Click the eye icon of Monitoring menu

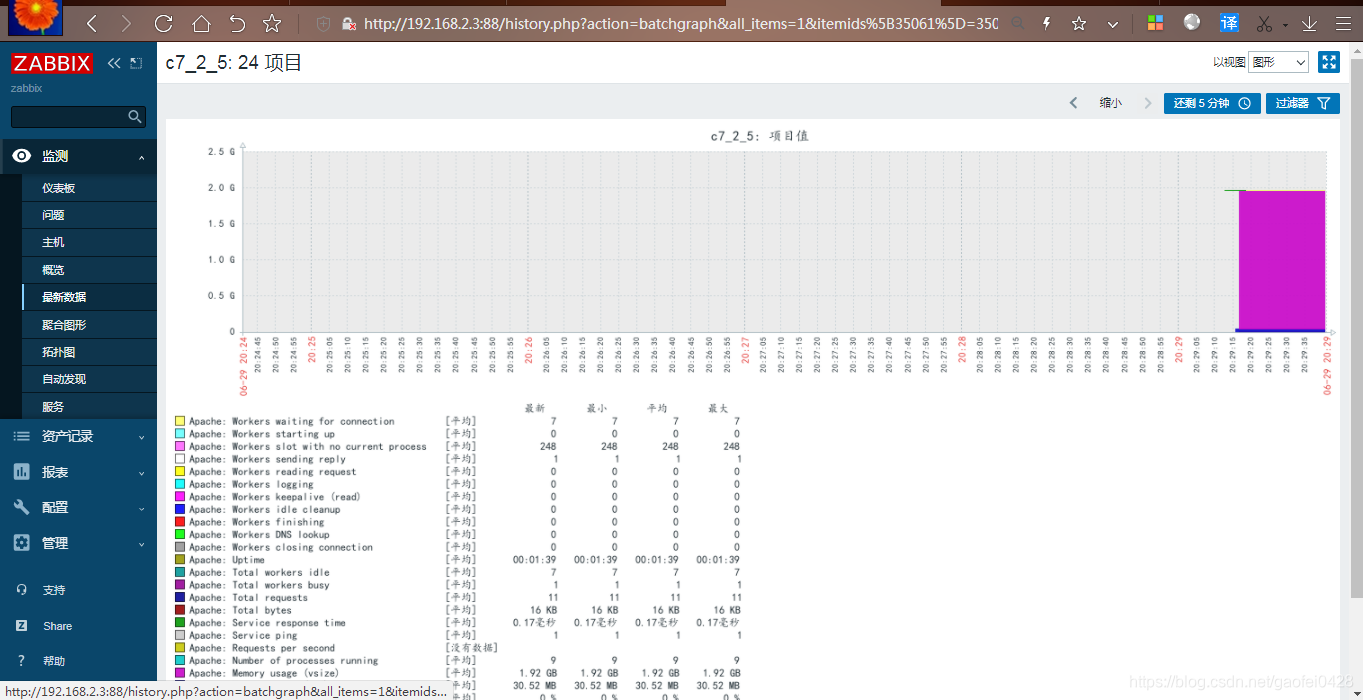point(22,156)
